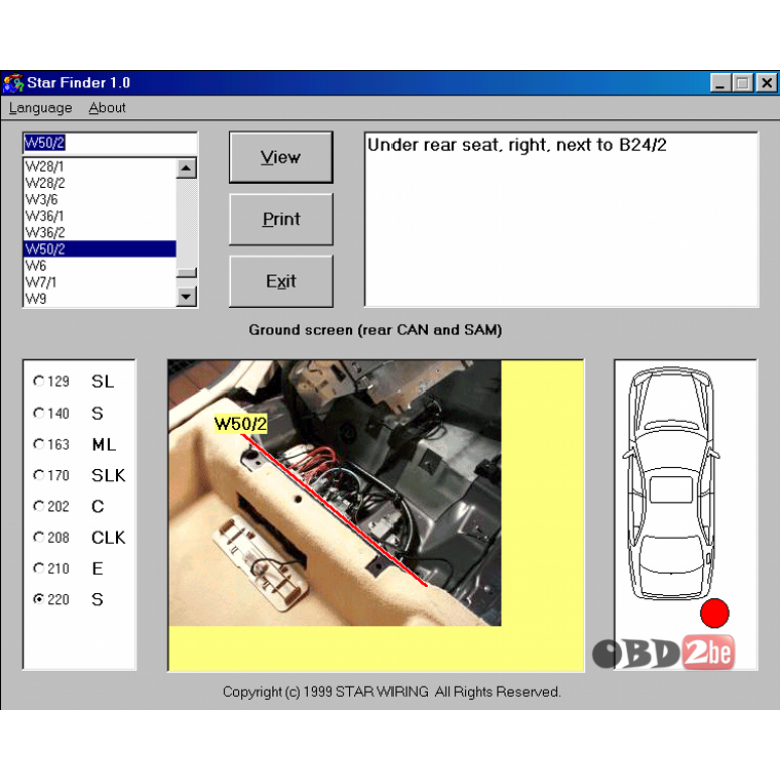Viewport: 780px width, 780px height.
Task: Click the car top-view outline diagram
Action: tap(671, 484)
